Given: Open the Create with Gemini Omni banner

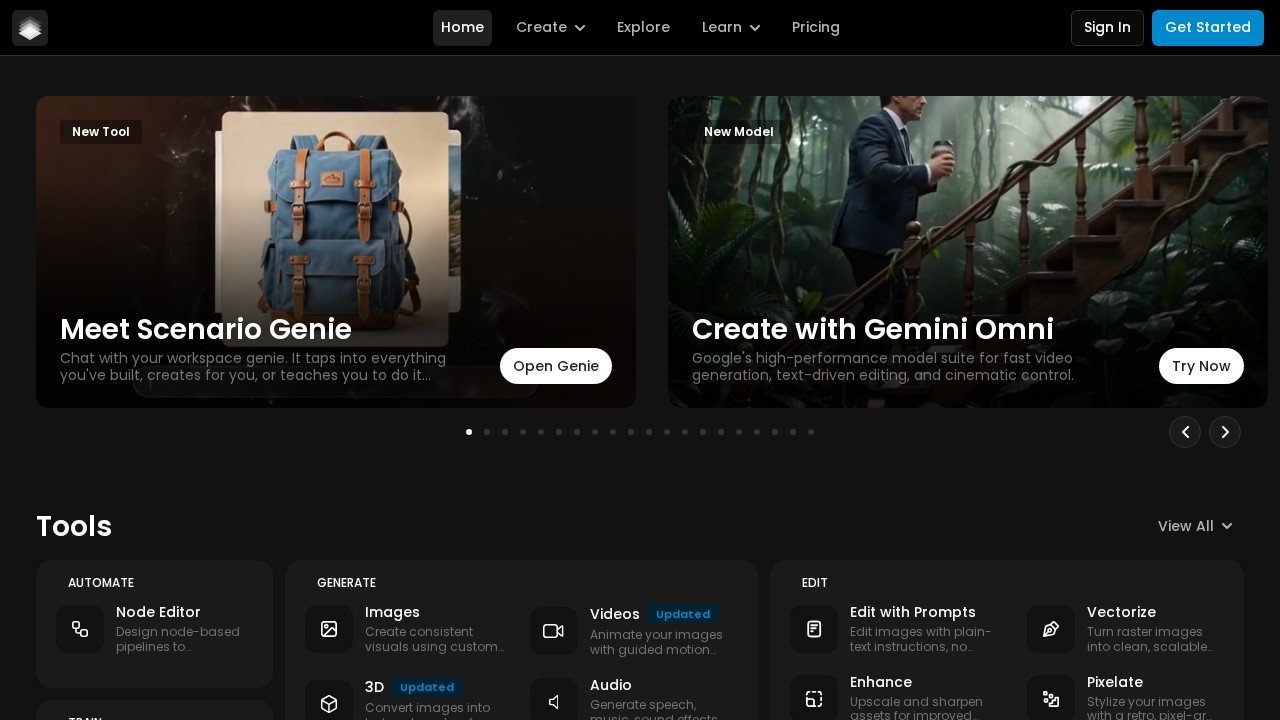Looking at the screenshot, I should pyautogui.click(x=968, y=252).
